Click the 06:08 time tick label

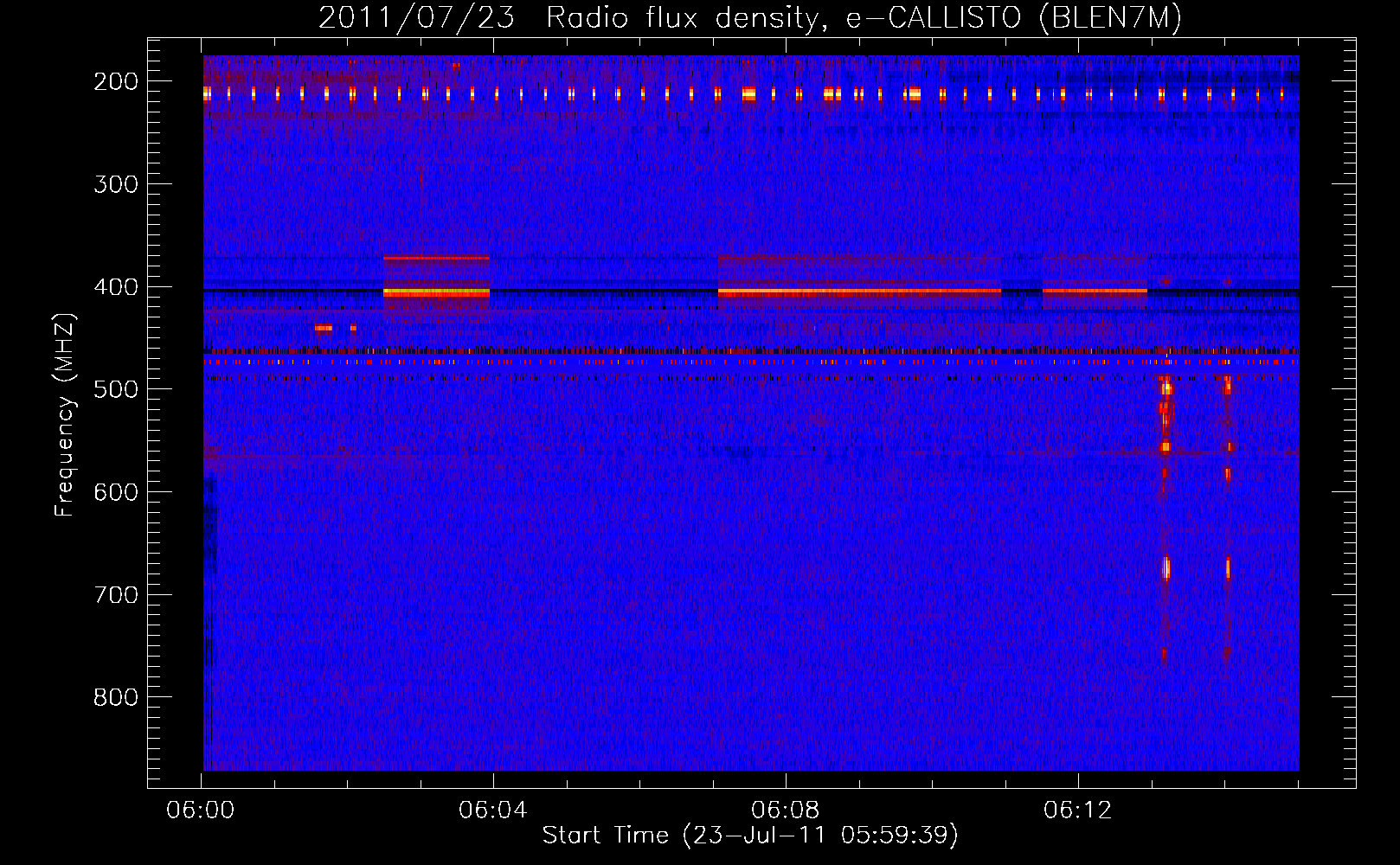(x=786, y=810)
